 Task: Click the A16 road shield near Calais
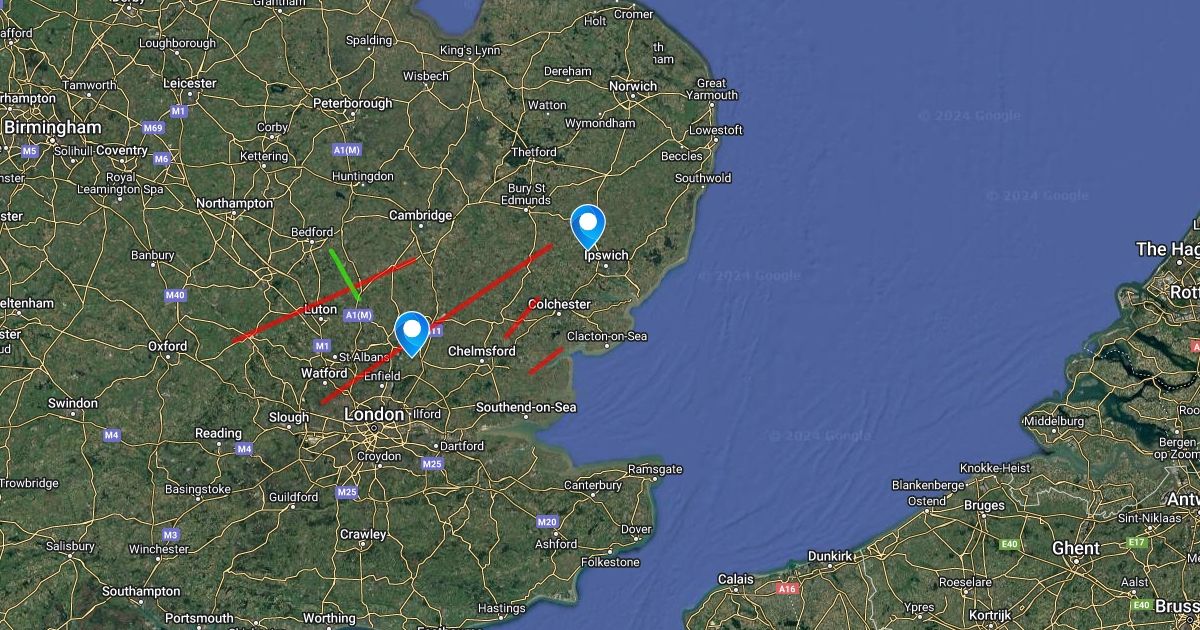[x=788, y=589]
